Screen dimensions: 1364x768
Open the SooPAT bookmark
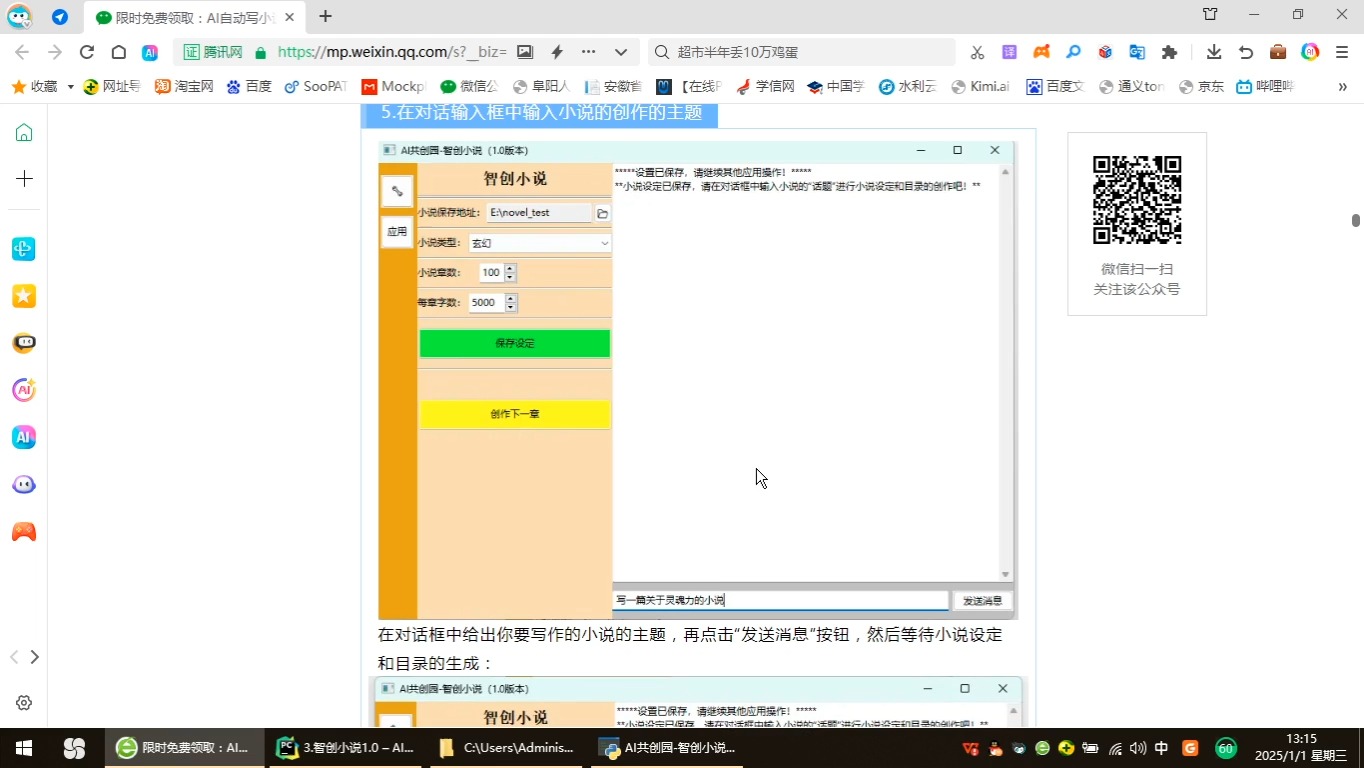[315, 87]
